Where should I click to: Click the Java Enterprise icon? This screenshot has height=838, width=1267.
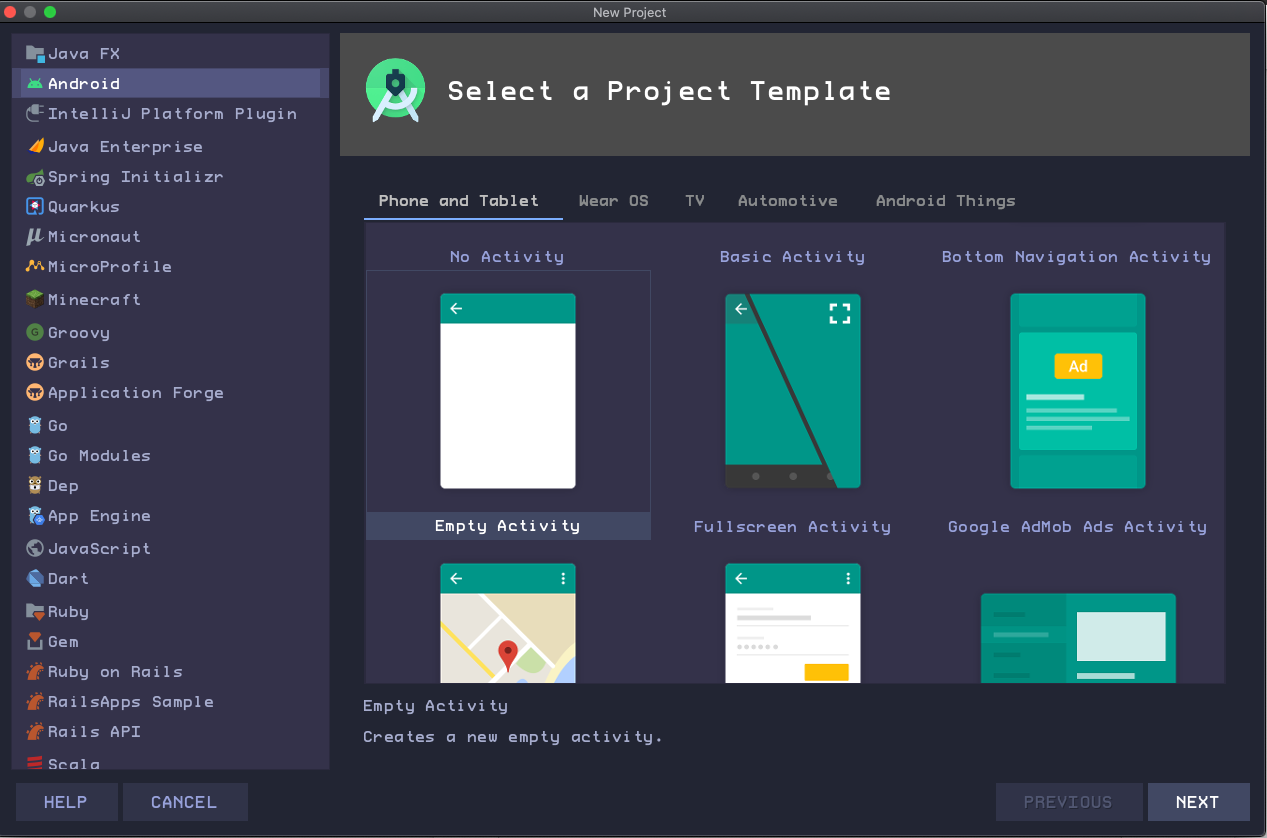tap(35, 146)
